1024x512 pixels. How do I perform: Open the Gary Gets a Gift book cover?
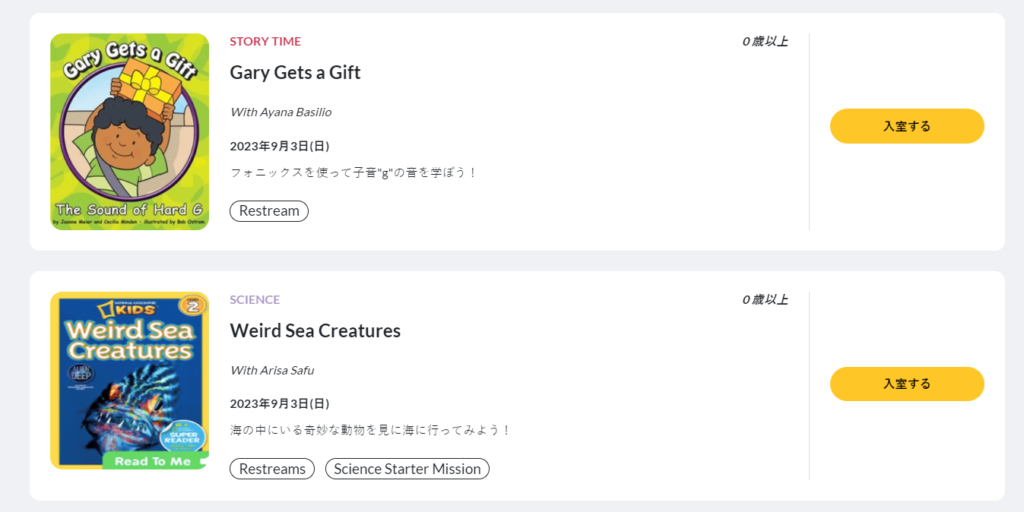(x=129, y=132)
